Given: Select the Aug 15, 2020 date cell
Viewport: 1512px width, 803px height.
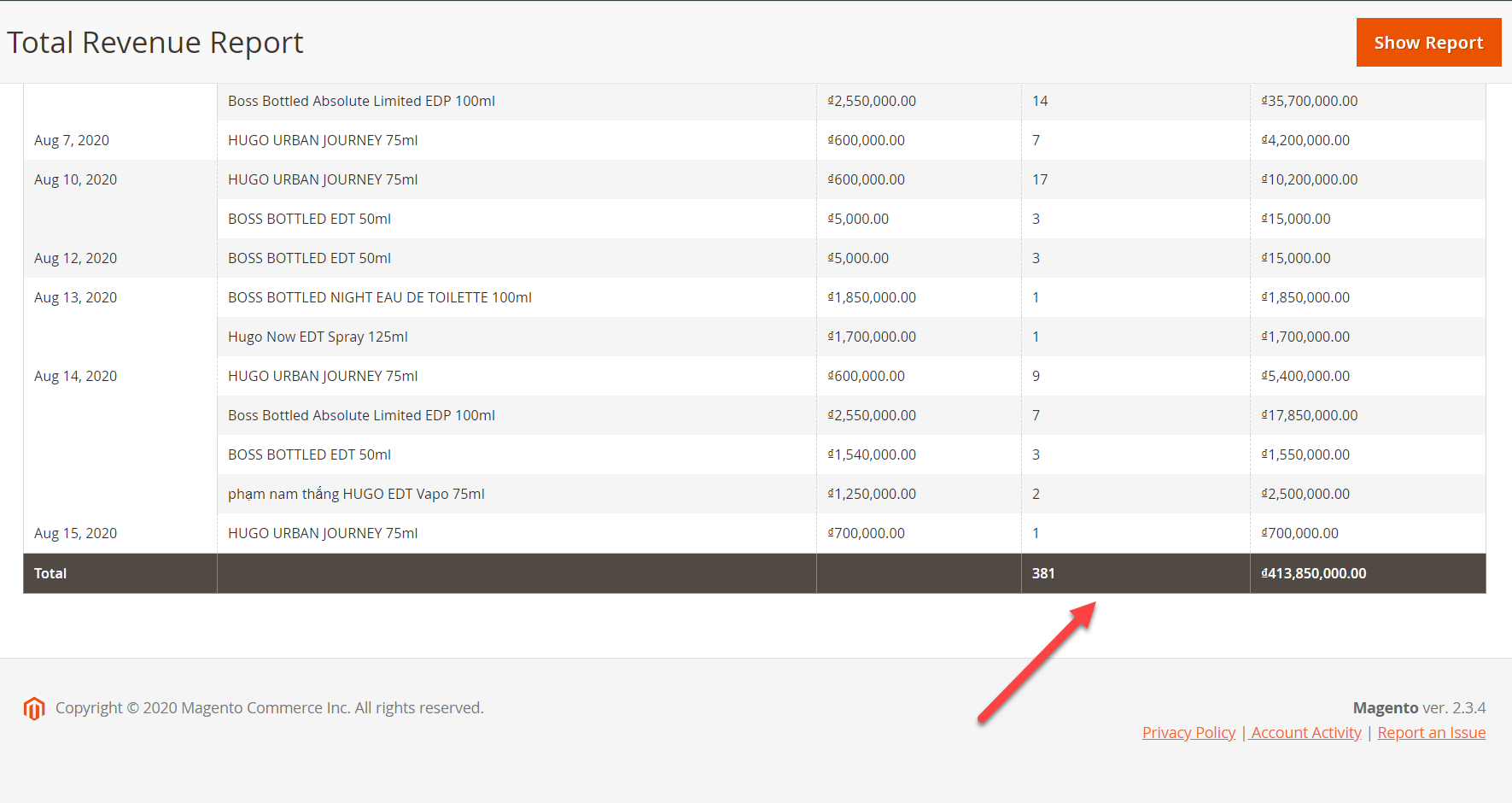Looking at the screenshot, I should tap(75, 533).
